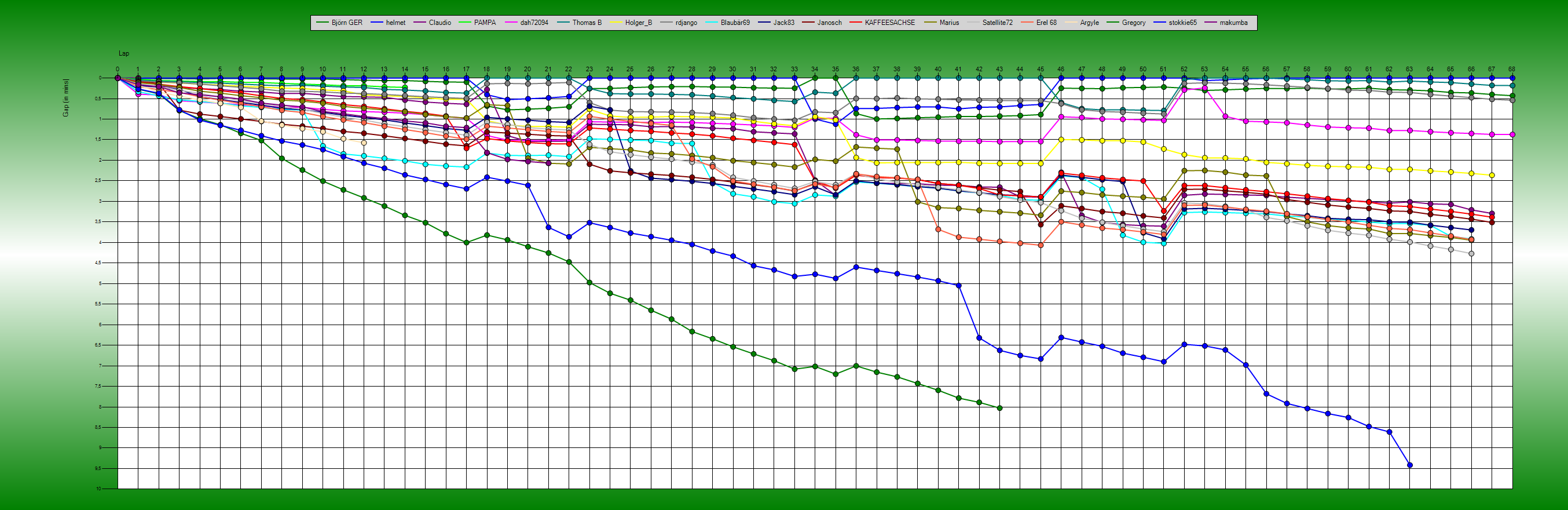Select the final yellow data point at lap 67
The width and height of the screenshot is (1568, 510).
click(x=1492, y=176)
